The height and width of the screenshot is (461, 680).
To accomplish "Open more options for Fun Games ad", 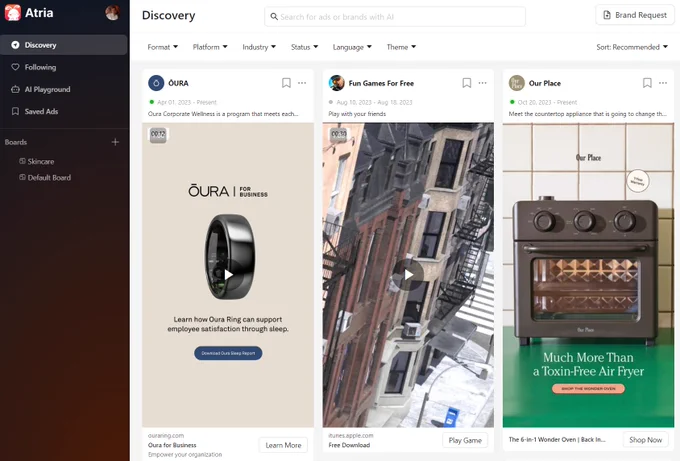I will click(482, 82).
